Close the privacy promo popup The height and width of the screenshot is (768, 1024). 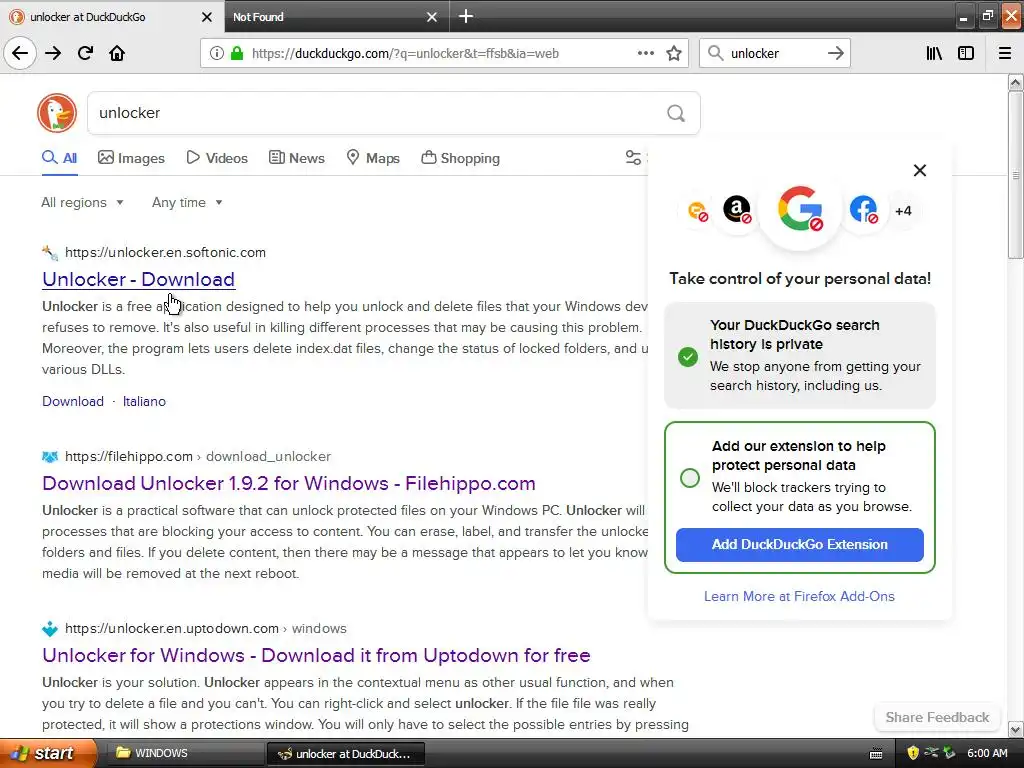(x=920, y=170)
